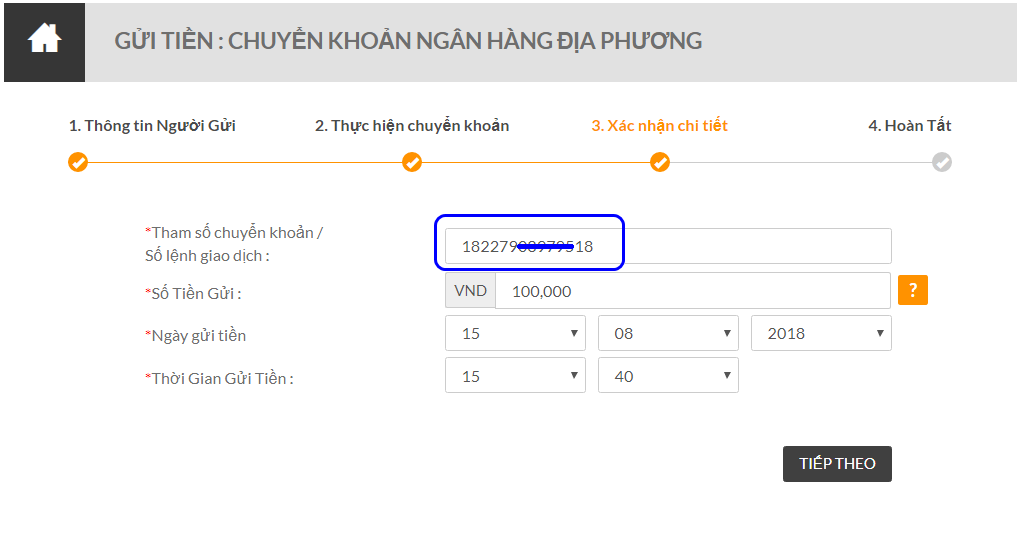This screenshot has height=539, width=1017.
Task: Click the 'Gửi tiền' page header title
Action: pyautogui.click(x=408, y=41)
